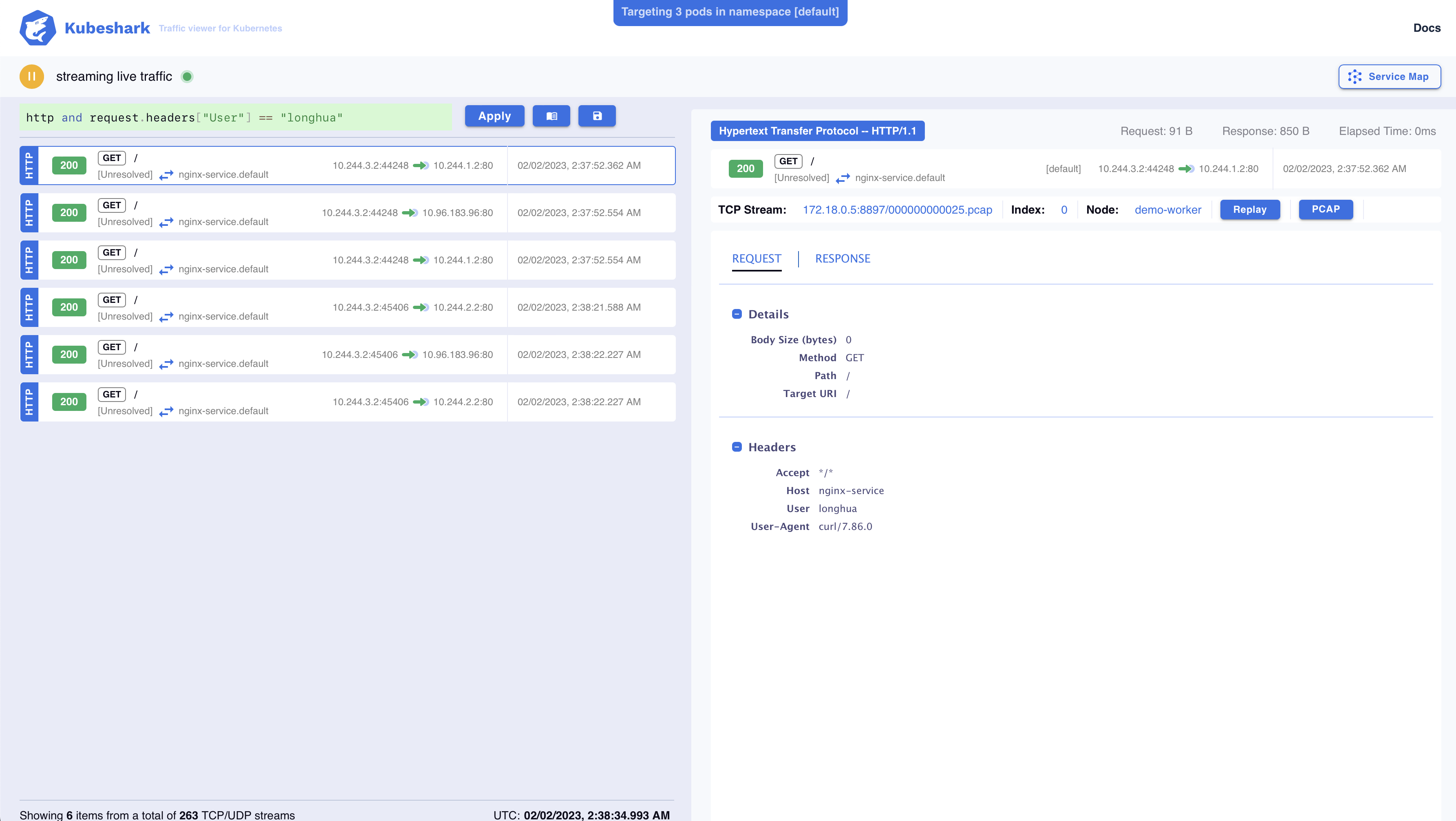Screen dimensions: 1456x821
Task: Click the User header value longhua
Action: click(x=837, y=508)
